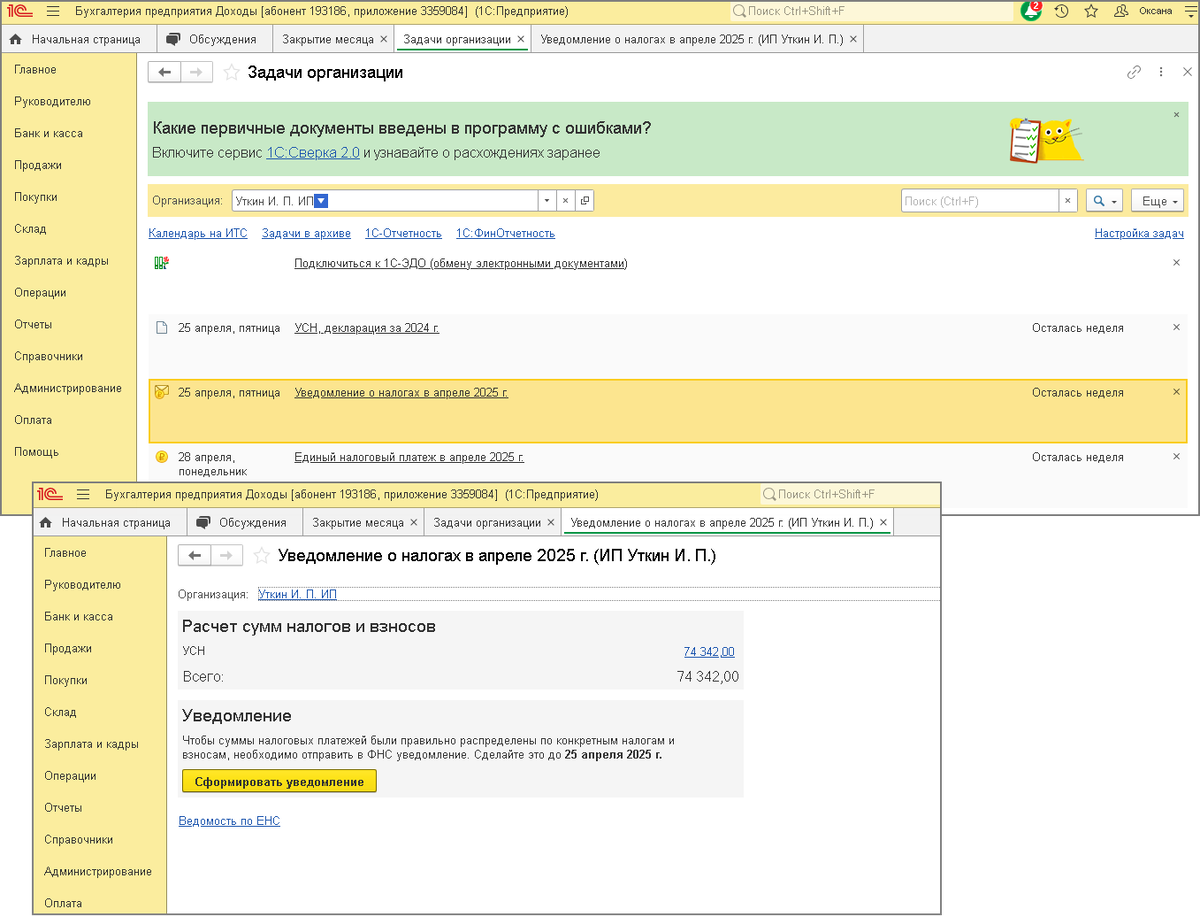Image resolution: width=1200 pixels, height=917 pixels.
Task: Close Уведомление о налогах tab in front window
Action: [883, 523]
